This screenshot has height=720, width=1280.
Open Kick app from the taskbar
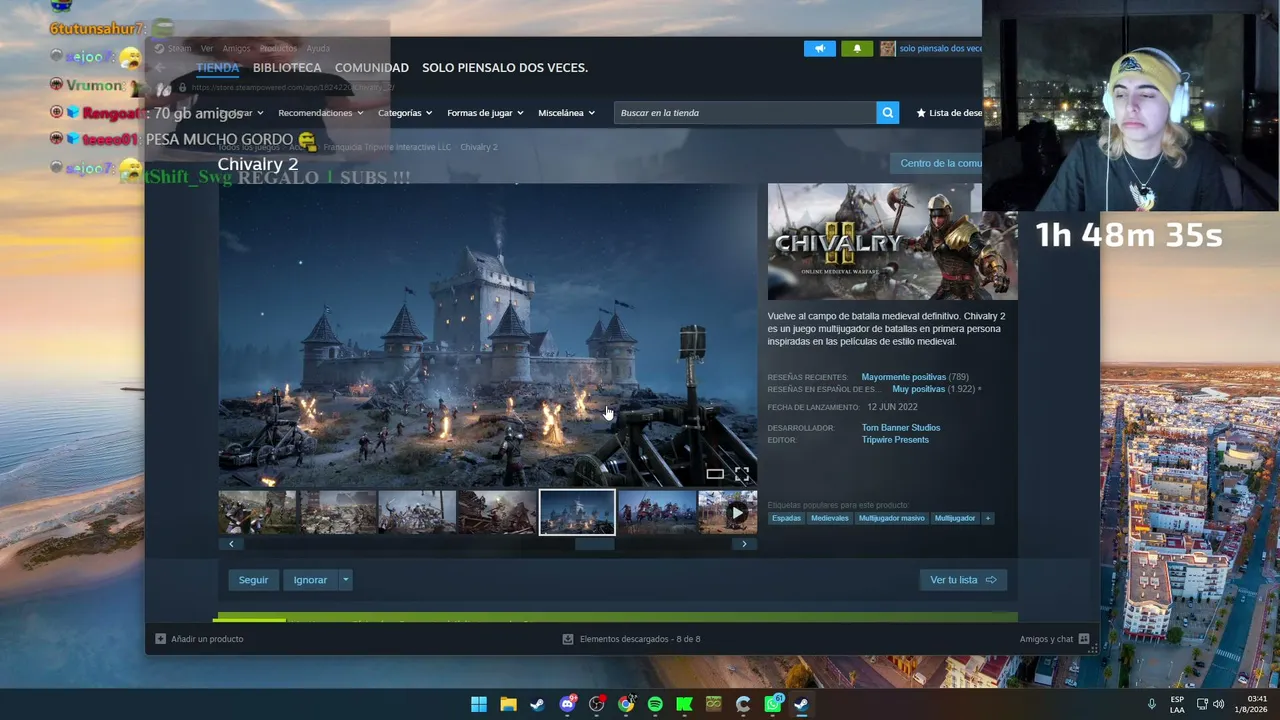click(x=684, y=704)
